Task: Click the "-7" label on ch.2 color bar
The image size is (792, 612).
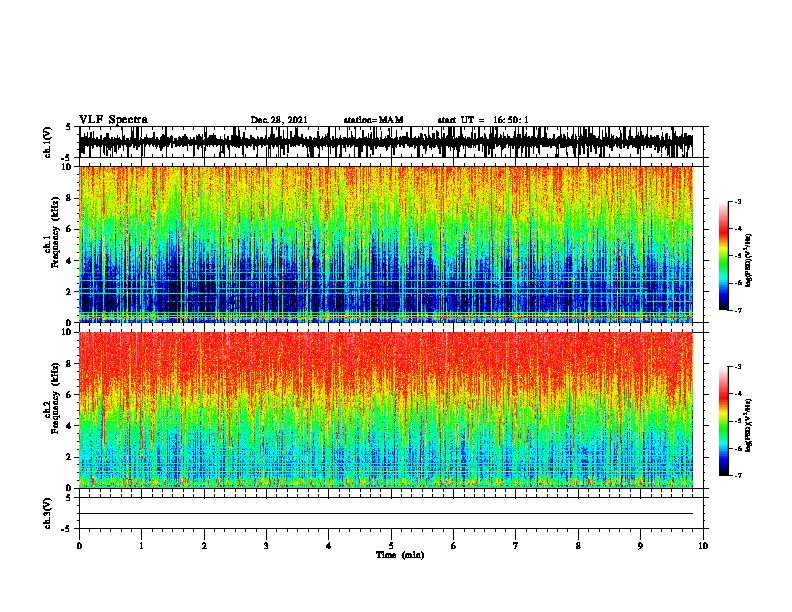Action: tap(737, 475)
